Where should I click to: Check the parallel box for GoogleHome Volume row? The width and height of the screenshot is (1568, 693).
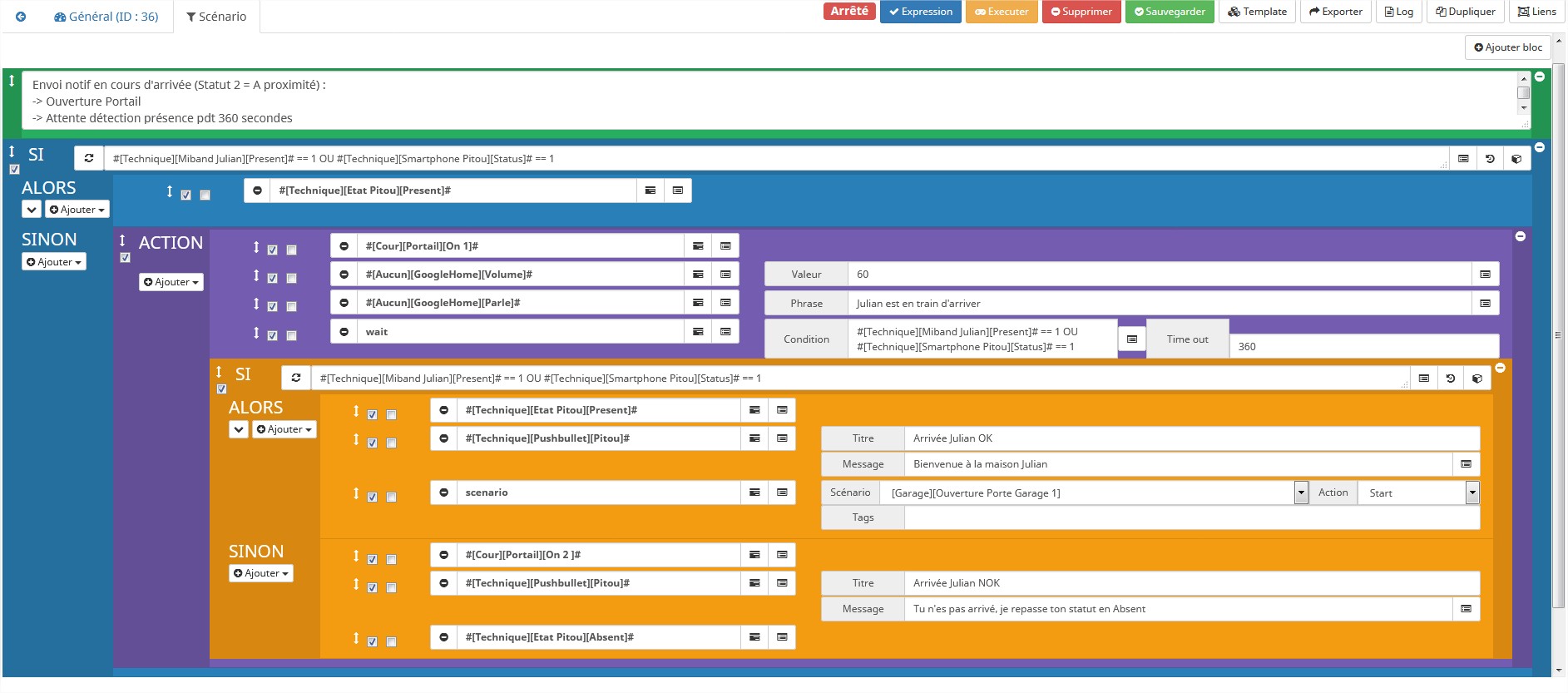coord(291,279)
